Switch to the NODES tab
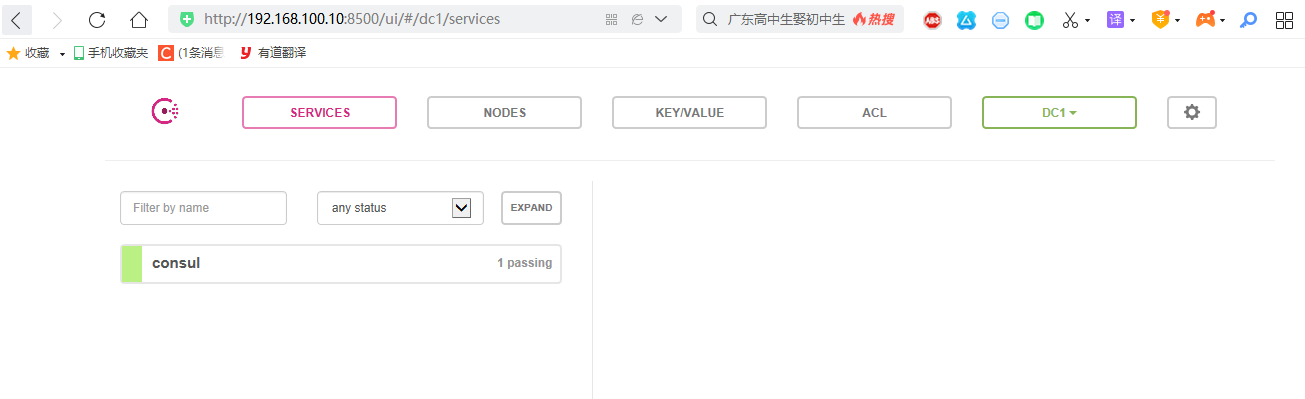 pos(505,113)
